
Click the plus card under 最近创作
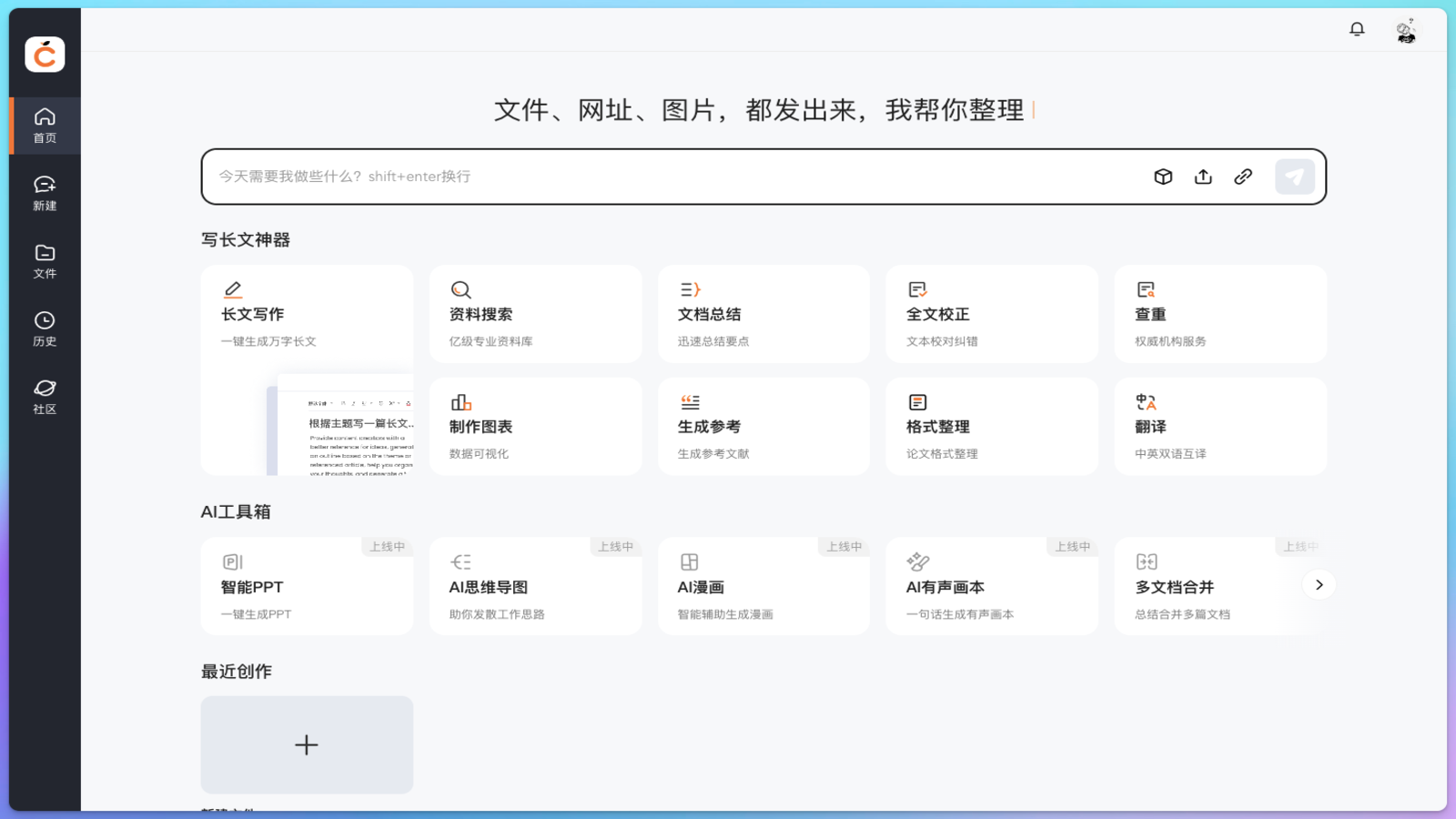[307, 744]
